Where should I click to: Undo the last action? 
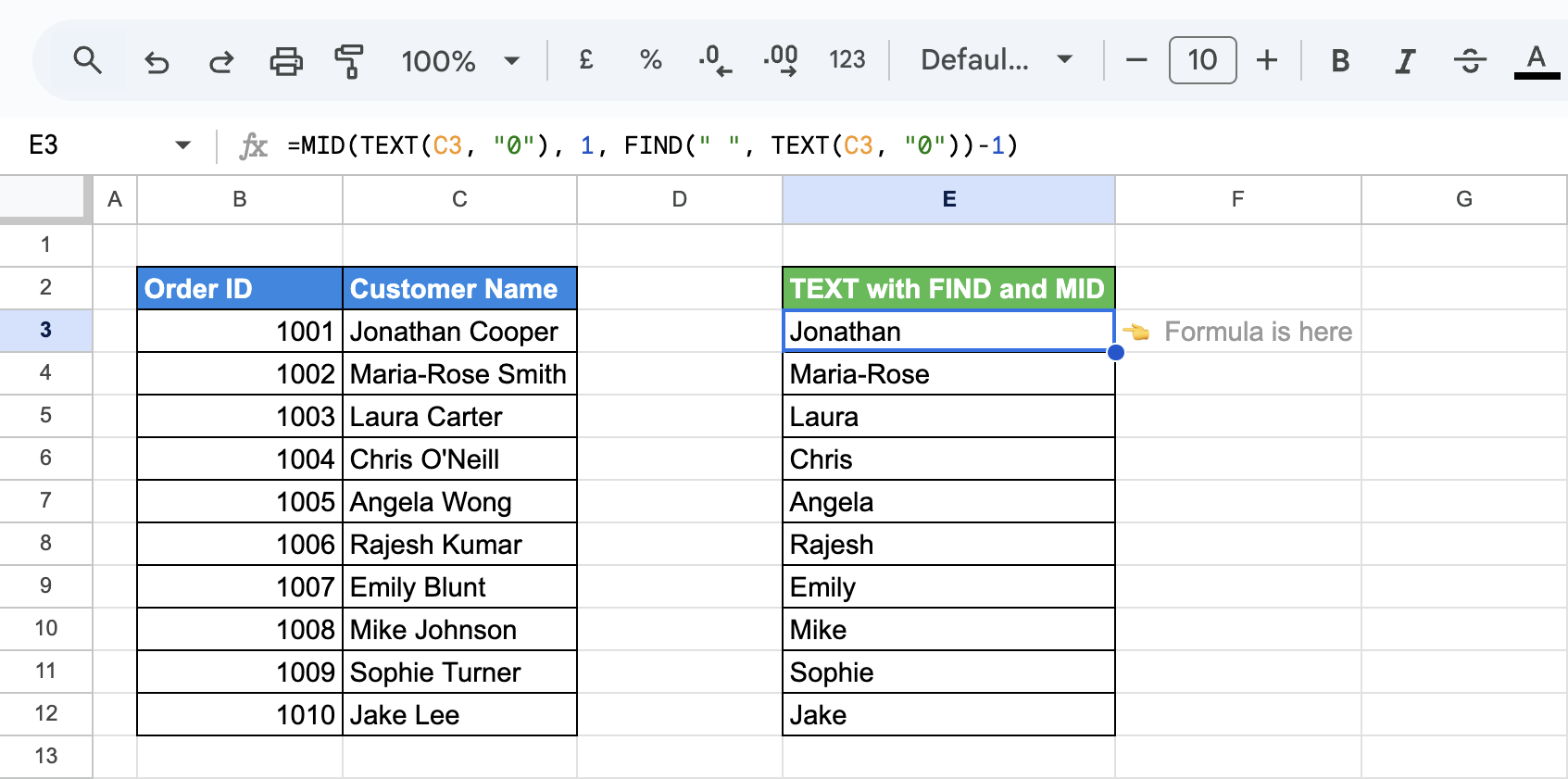157,61
